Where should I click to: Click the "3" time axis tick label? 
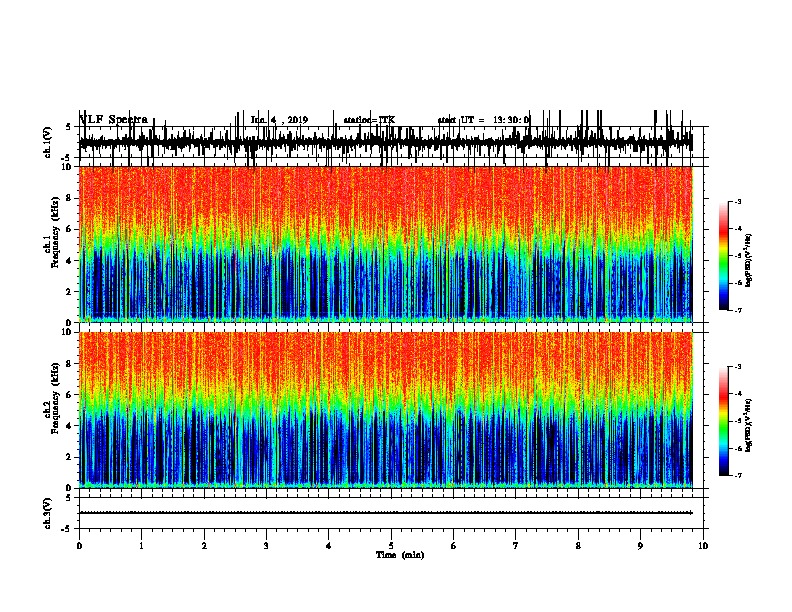(266, 546)
